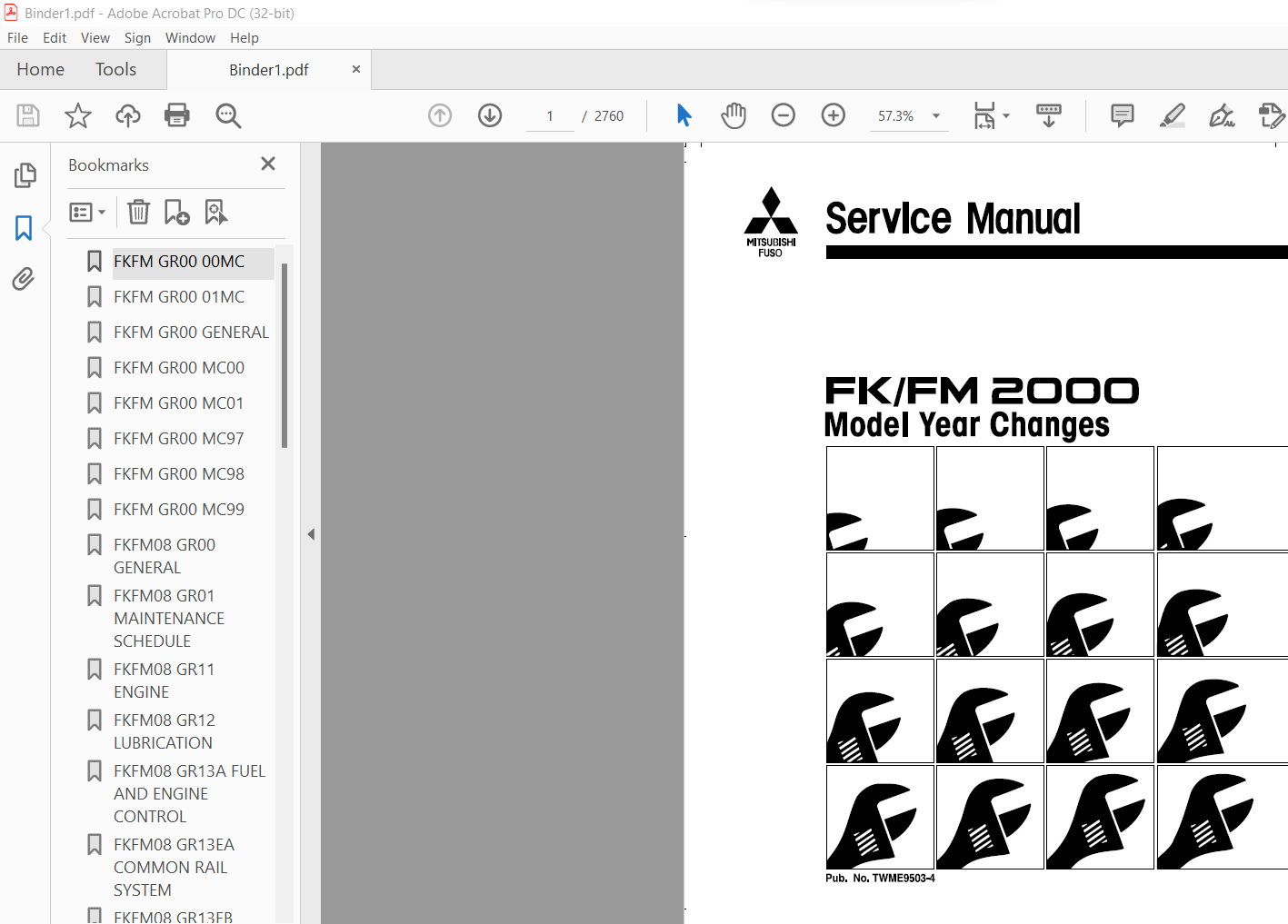Add the file to starred favorites
Screen dimensions: 1288x924
78,115
